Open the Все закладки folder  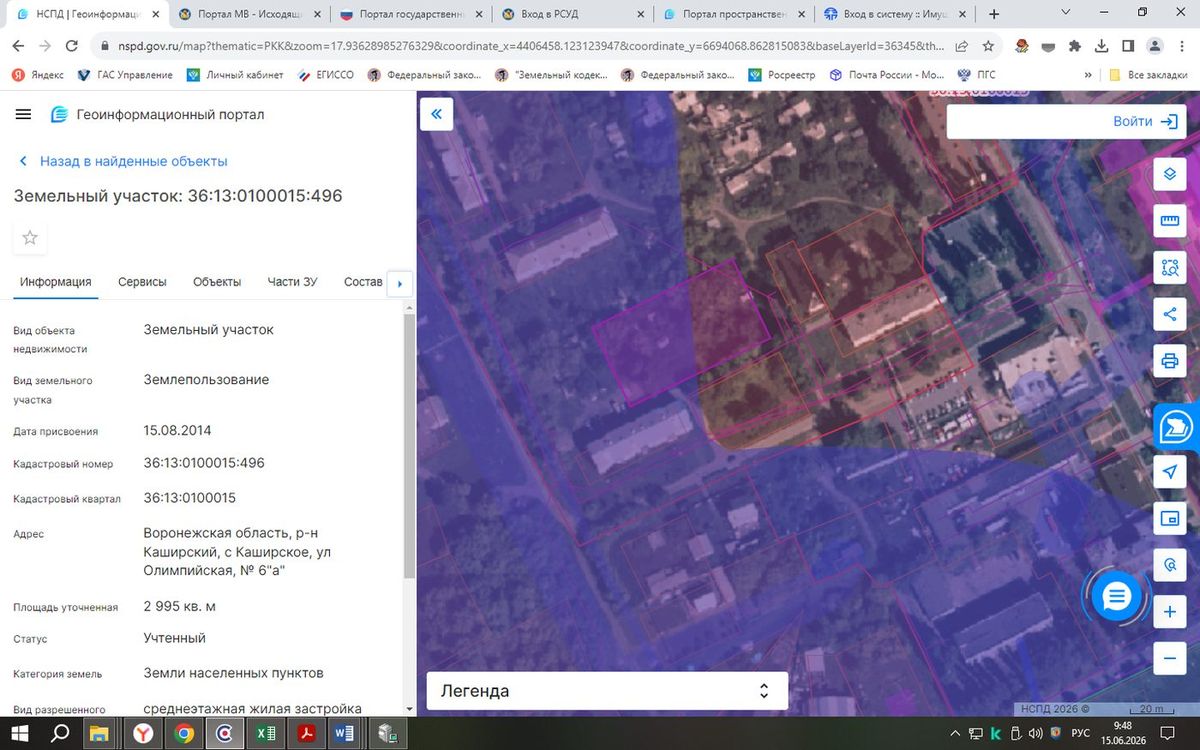click(1149, 75)
